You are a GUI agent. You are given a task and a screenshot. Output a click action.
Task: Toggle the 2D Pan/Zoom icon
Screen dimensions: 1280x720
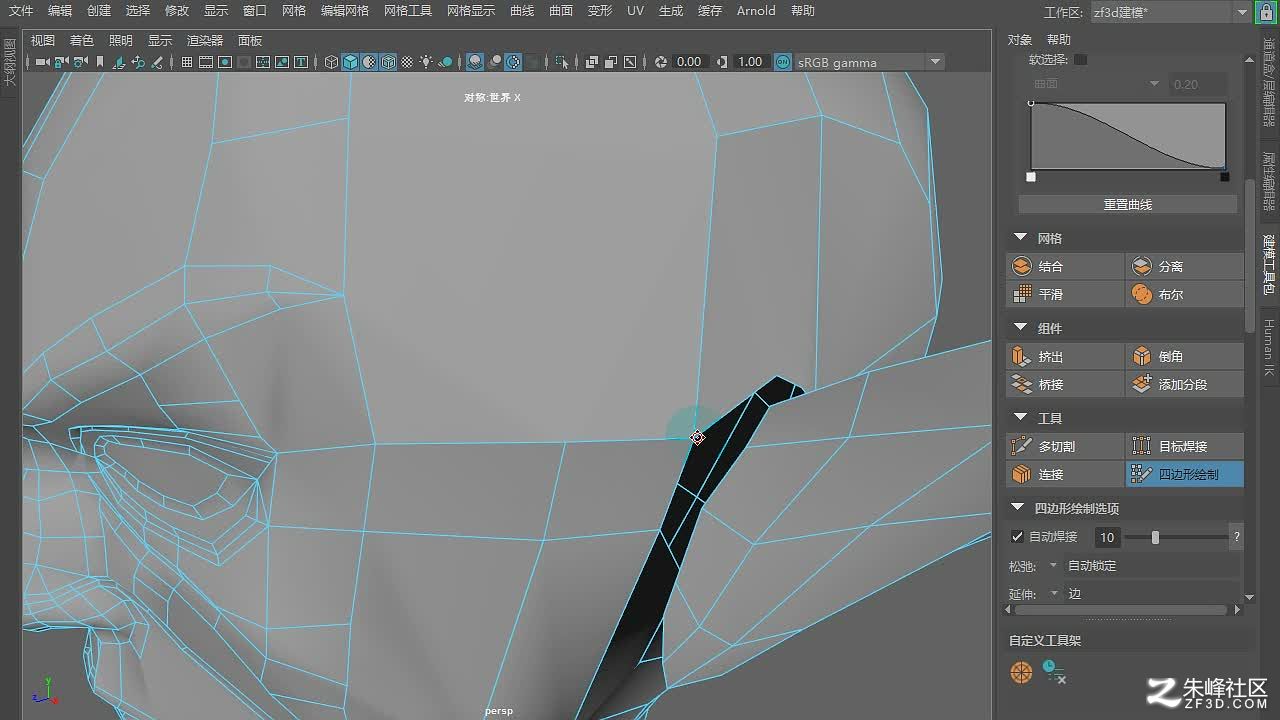click(138, 62)
